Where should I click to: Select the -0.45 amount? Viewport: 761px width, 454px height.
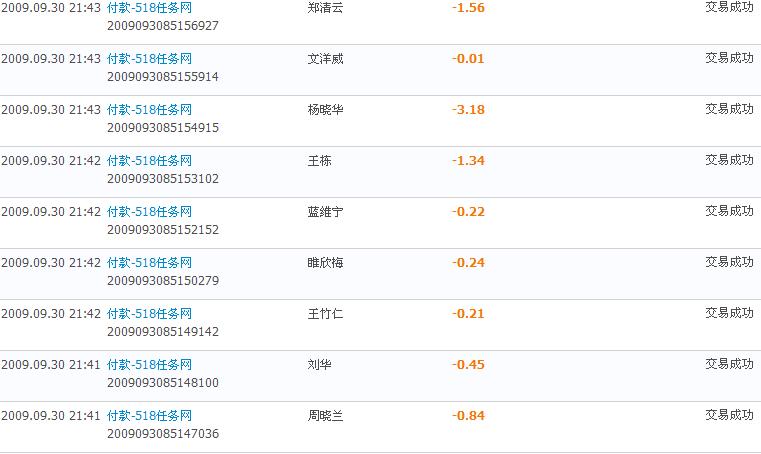pyautogui.click(x=468, y=365)
